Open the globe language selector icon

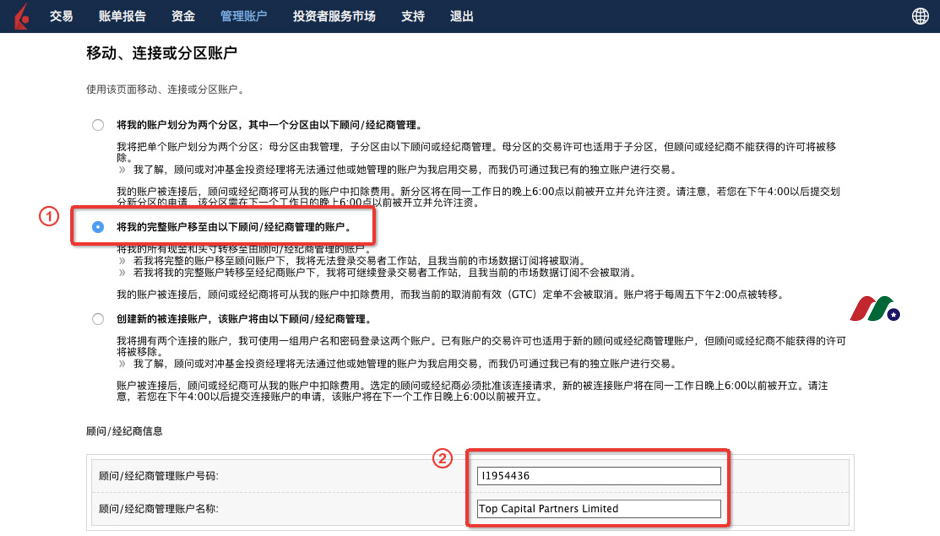pos(920,16)
